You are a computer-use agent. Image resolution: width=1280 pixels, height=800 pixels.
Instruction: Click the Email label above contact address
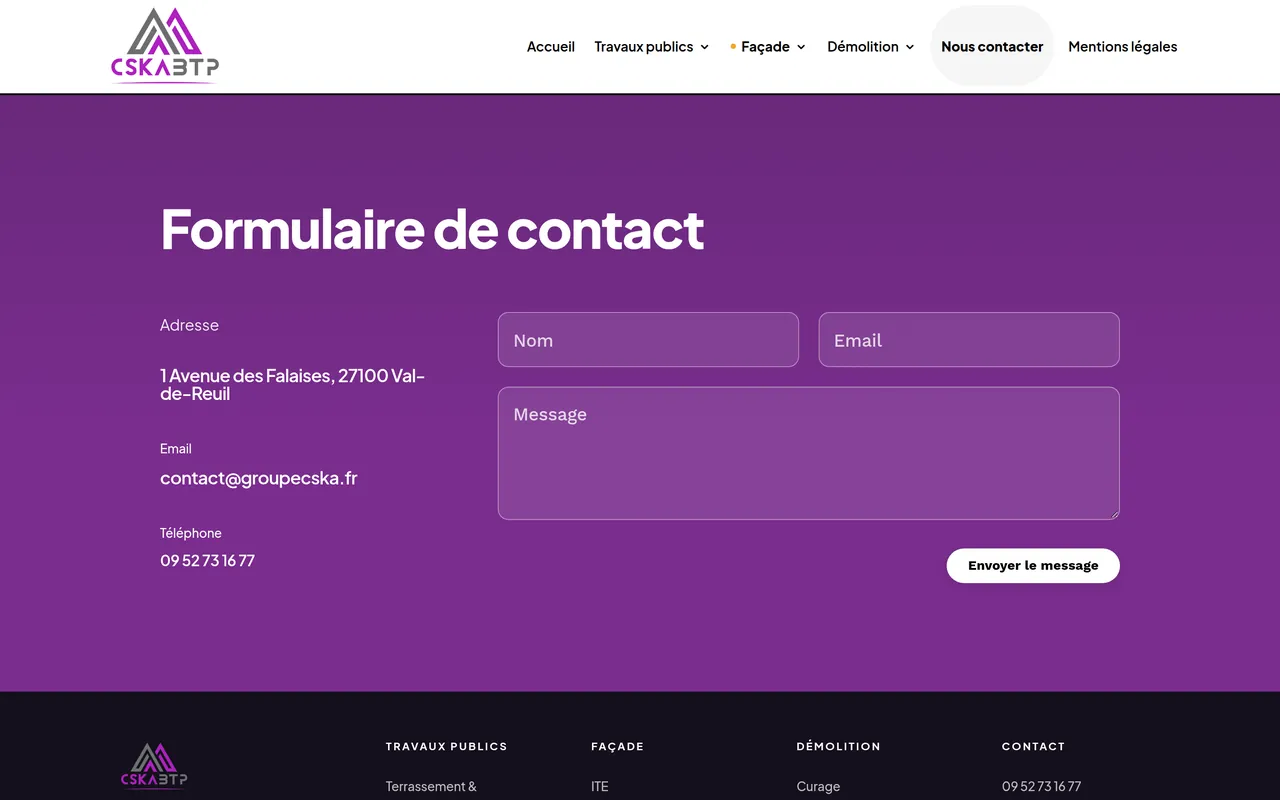click(176, 449)
